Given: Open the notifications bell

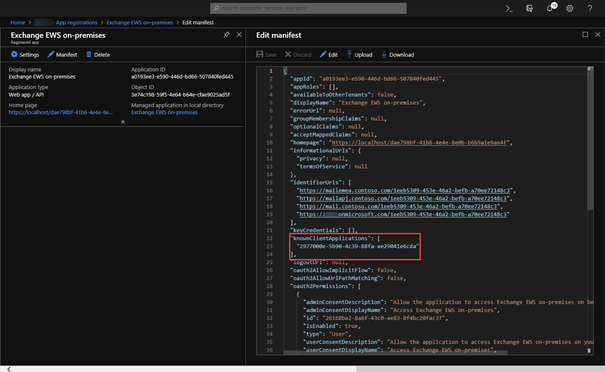Looking at the screenshot, I should pos(550,8).
